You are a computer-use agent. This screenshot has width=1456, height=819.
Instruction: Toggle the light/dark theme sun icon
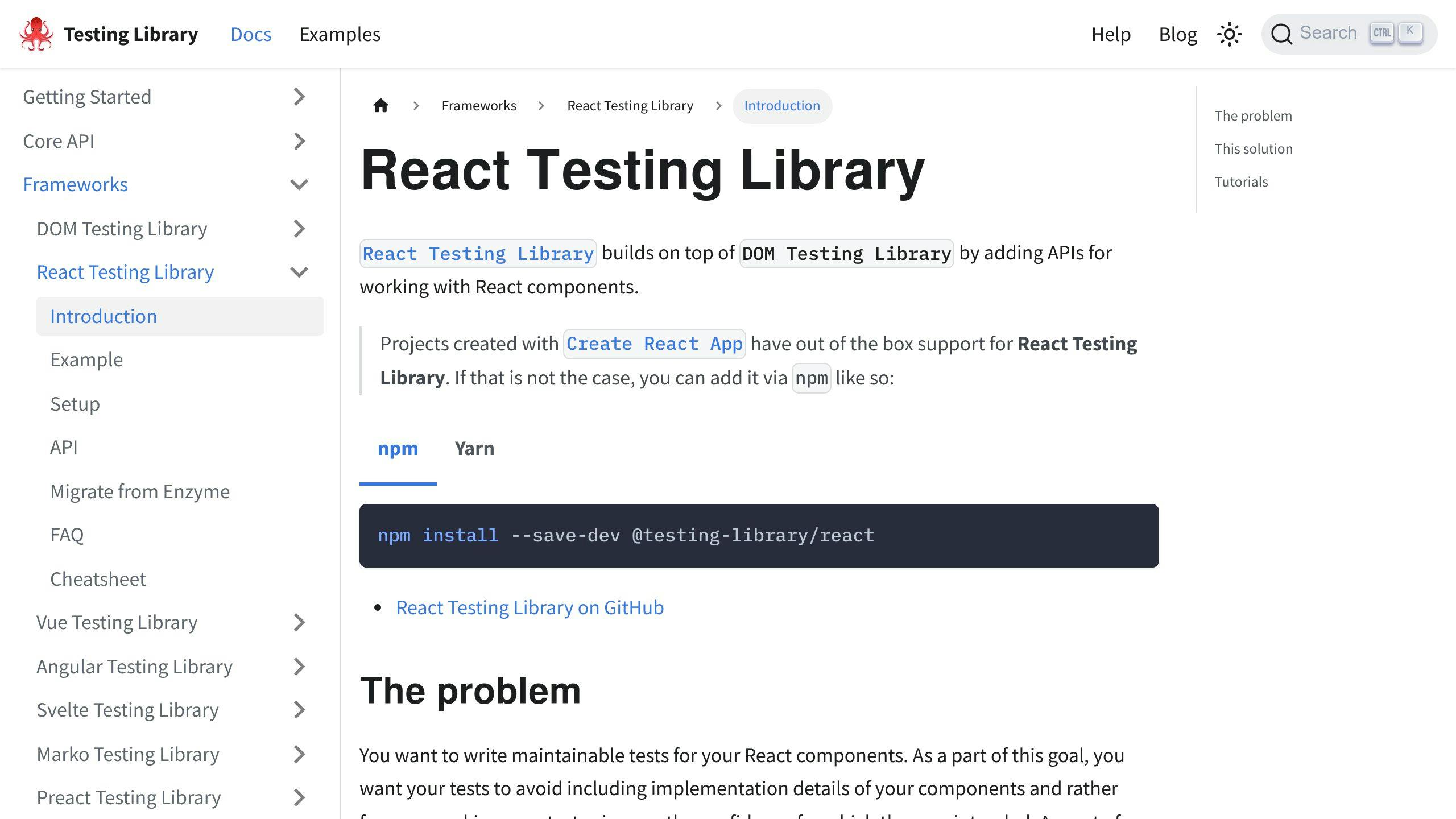click(x=1229, y=34)
